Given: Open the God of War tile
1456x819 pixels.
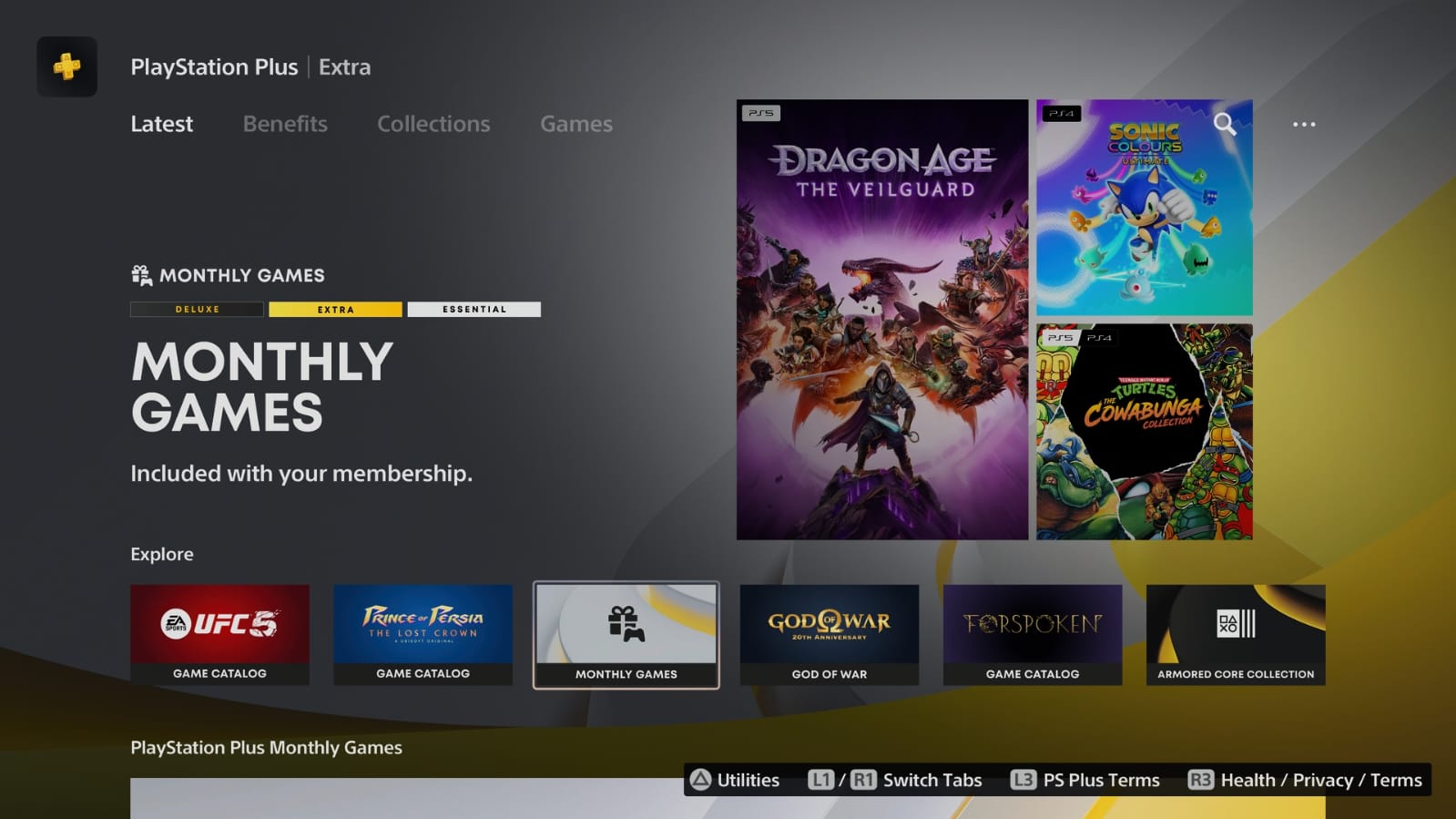Looking at the screenshot, I should [830, 635].
